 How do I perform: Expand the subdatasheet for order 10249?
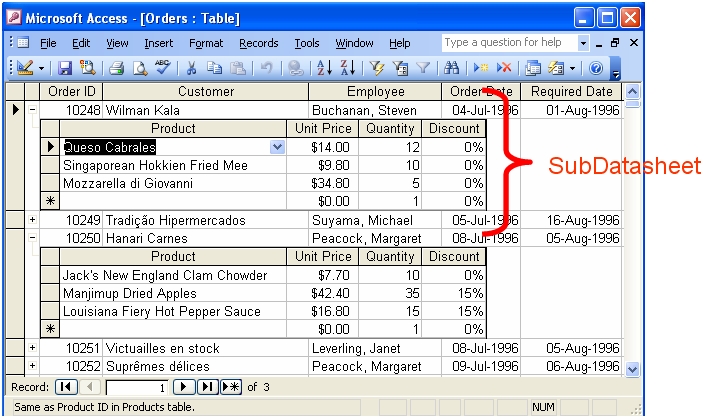32,220
